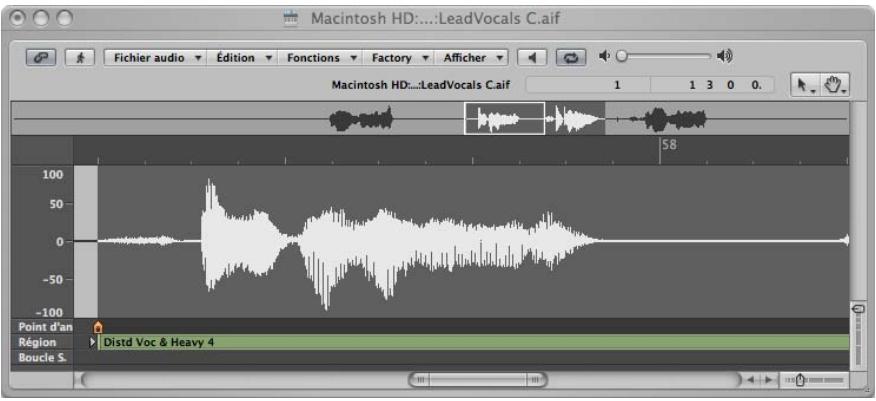Toggle the Catch playhead running-man button
This screenshot has height=401, width=876.
(x=80, y=58)
